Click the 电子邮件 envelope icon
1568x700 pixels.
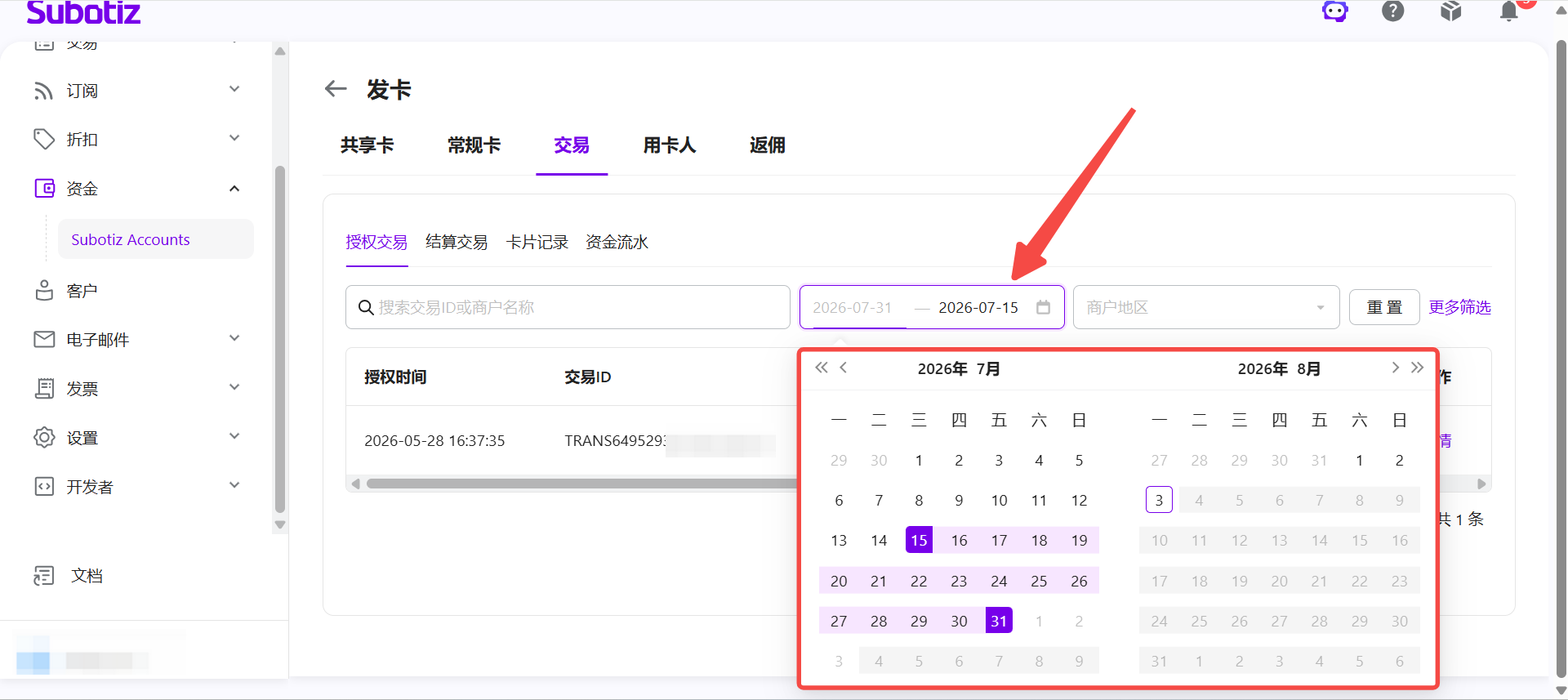[44, 339]
